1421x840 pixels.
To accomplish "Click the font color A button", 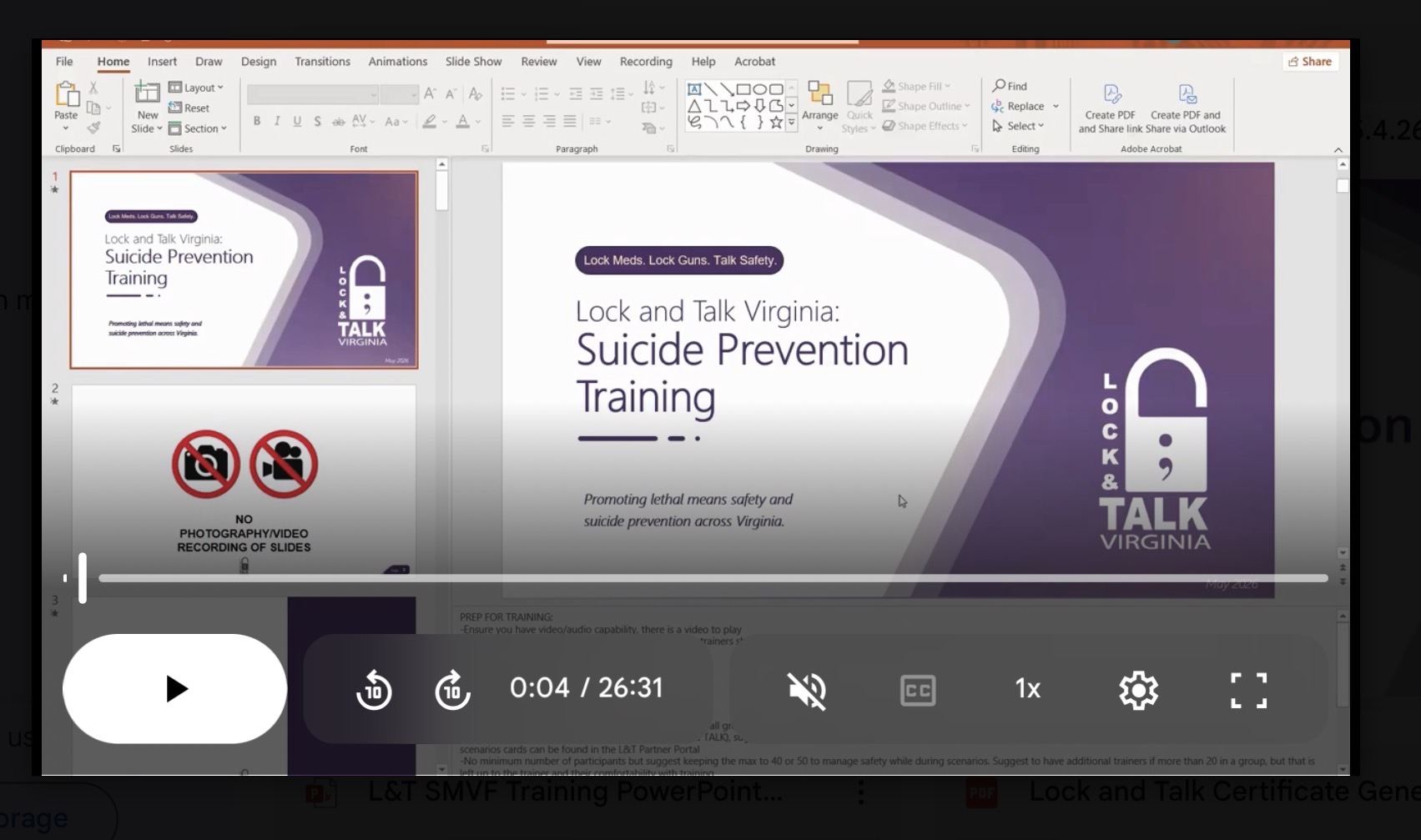I will [463, 122].
